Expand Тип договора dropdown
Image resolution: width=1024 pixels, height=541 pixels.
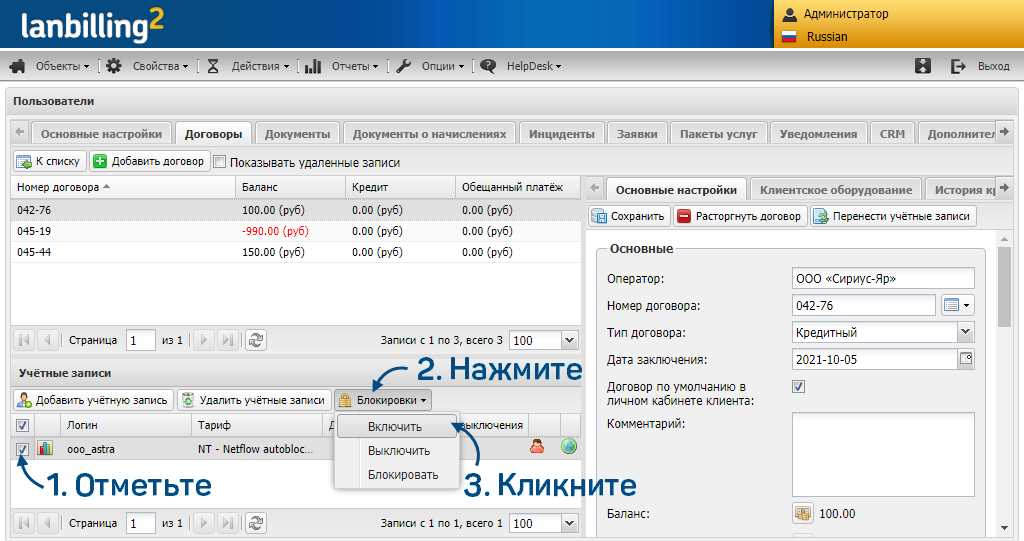(965, 332)
